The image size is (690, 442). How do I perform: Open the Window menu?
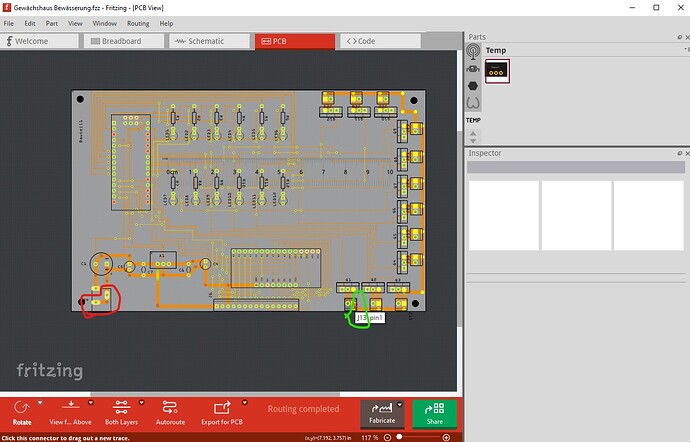[104, 23]
